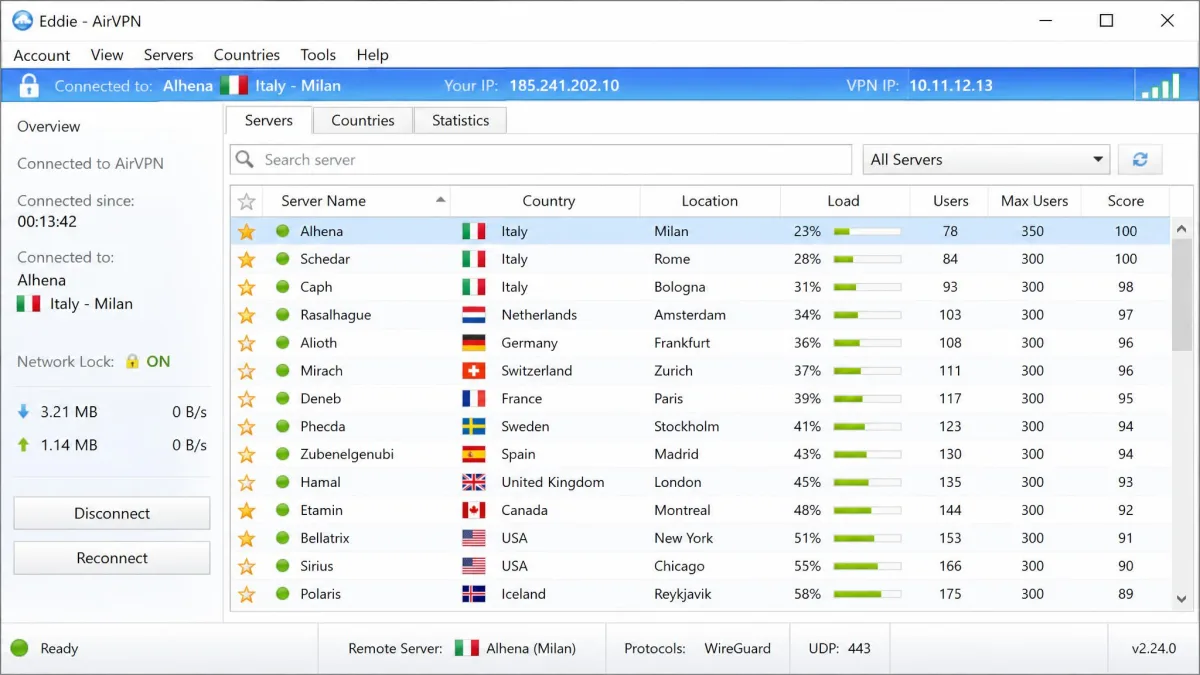
Task: Toggle favorite star for Phecda server
Action: [x=246, y=427]
